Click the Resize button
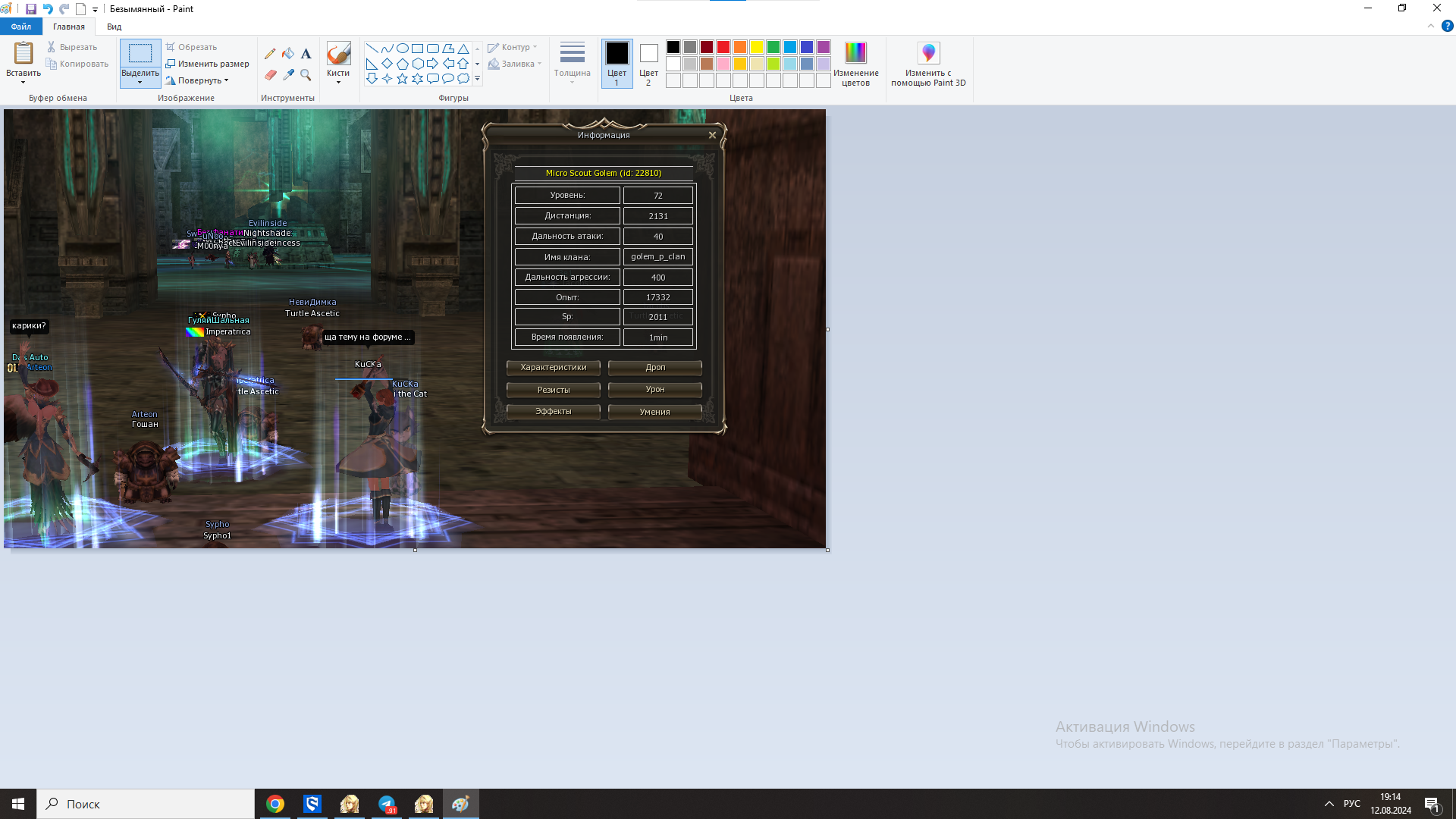1456x819 pixels. (208, 64)
